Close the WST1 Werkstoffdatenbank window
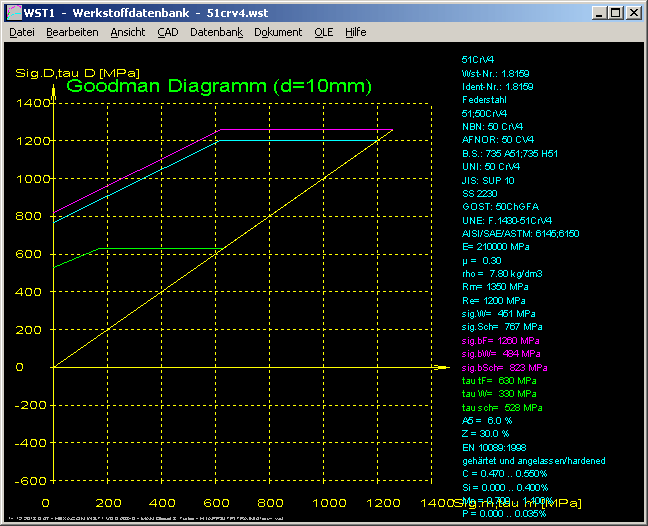 [x=632, y=12]
